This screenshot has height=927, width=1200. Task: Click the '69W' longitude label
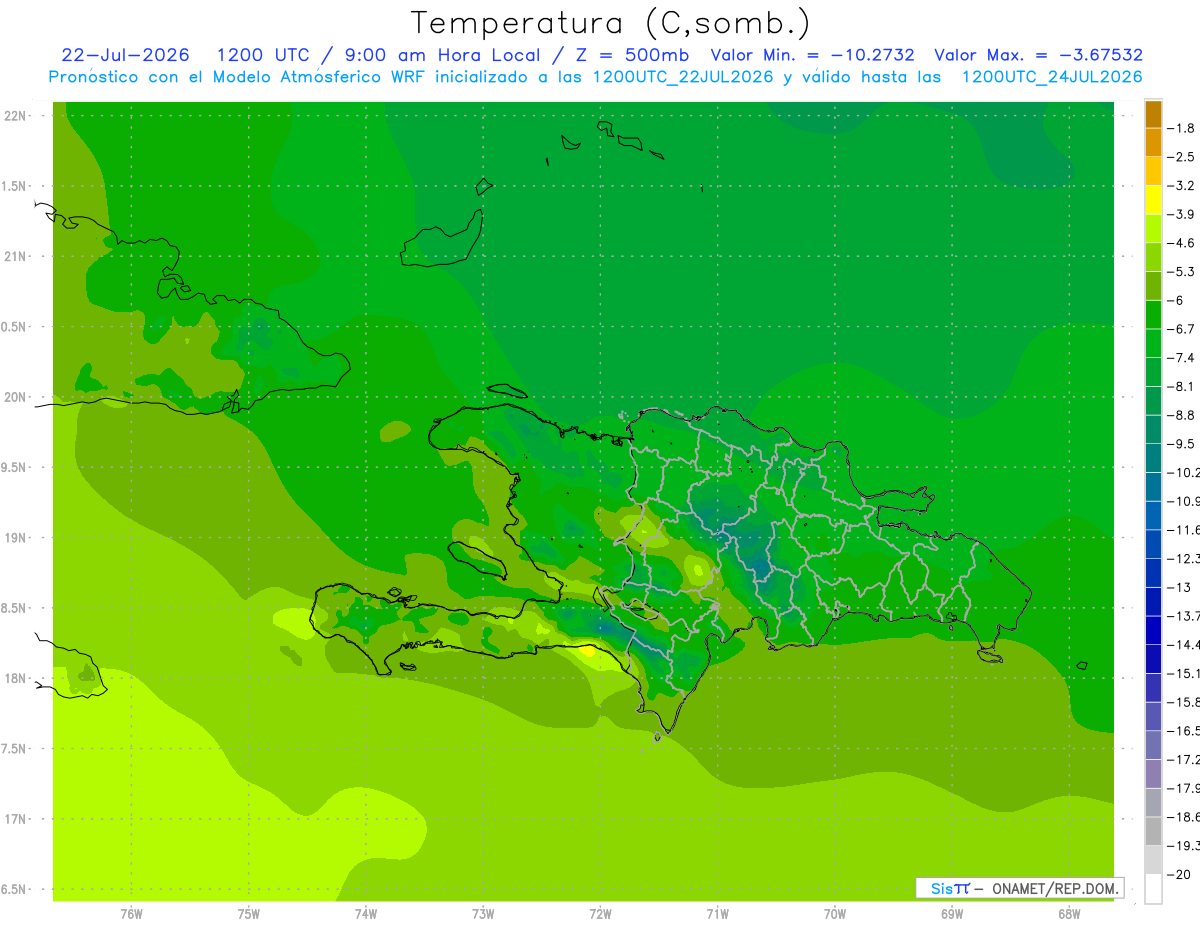click(x=951, y=914)
